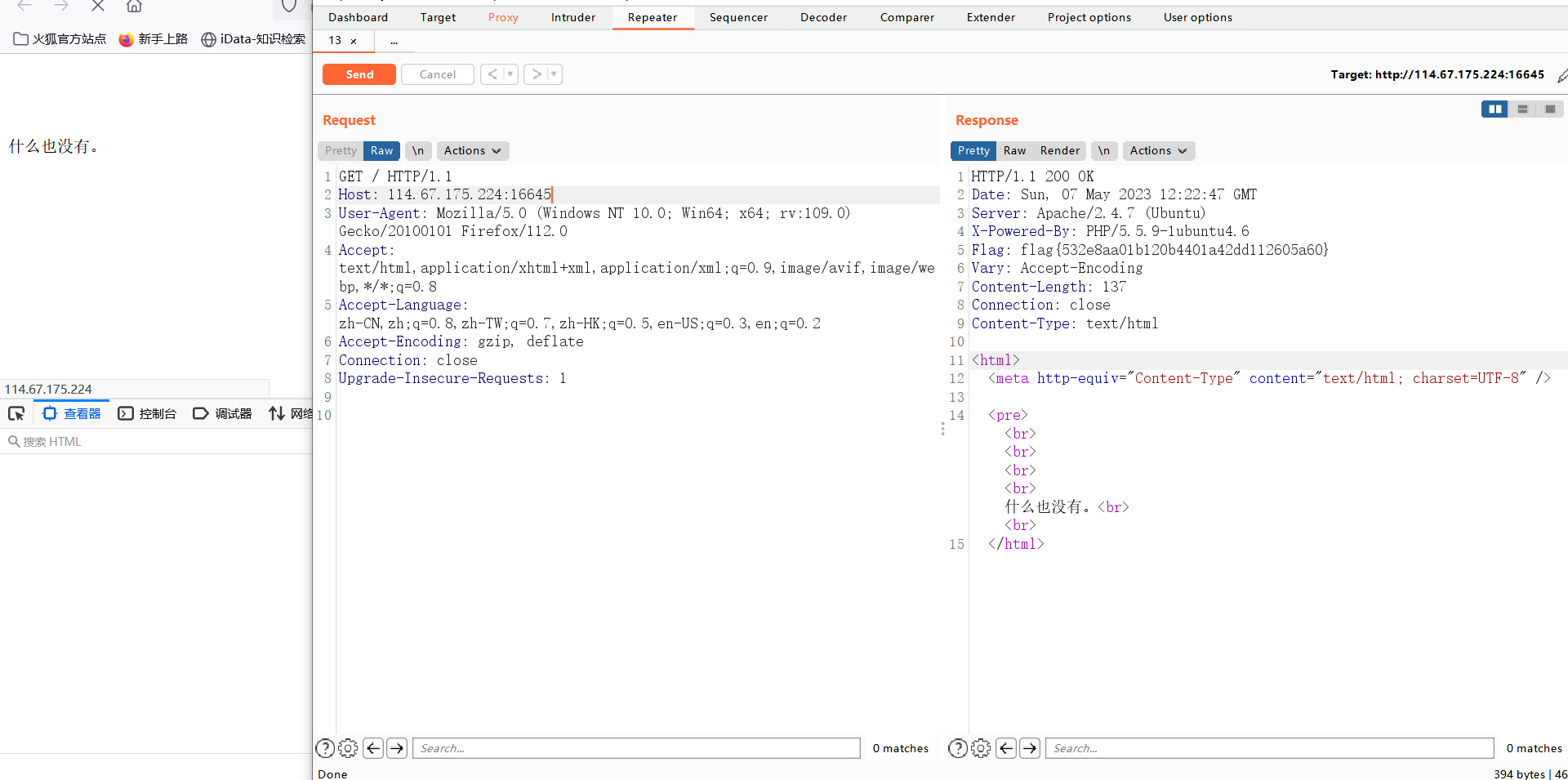This screenshot has height=780, width=1568.
Task: Stop loading page in Firefox
Action: [98, 6]
